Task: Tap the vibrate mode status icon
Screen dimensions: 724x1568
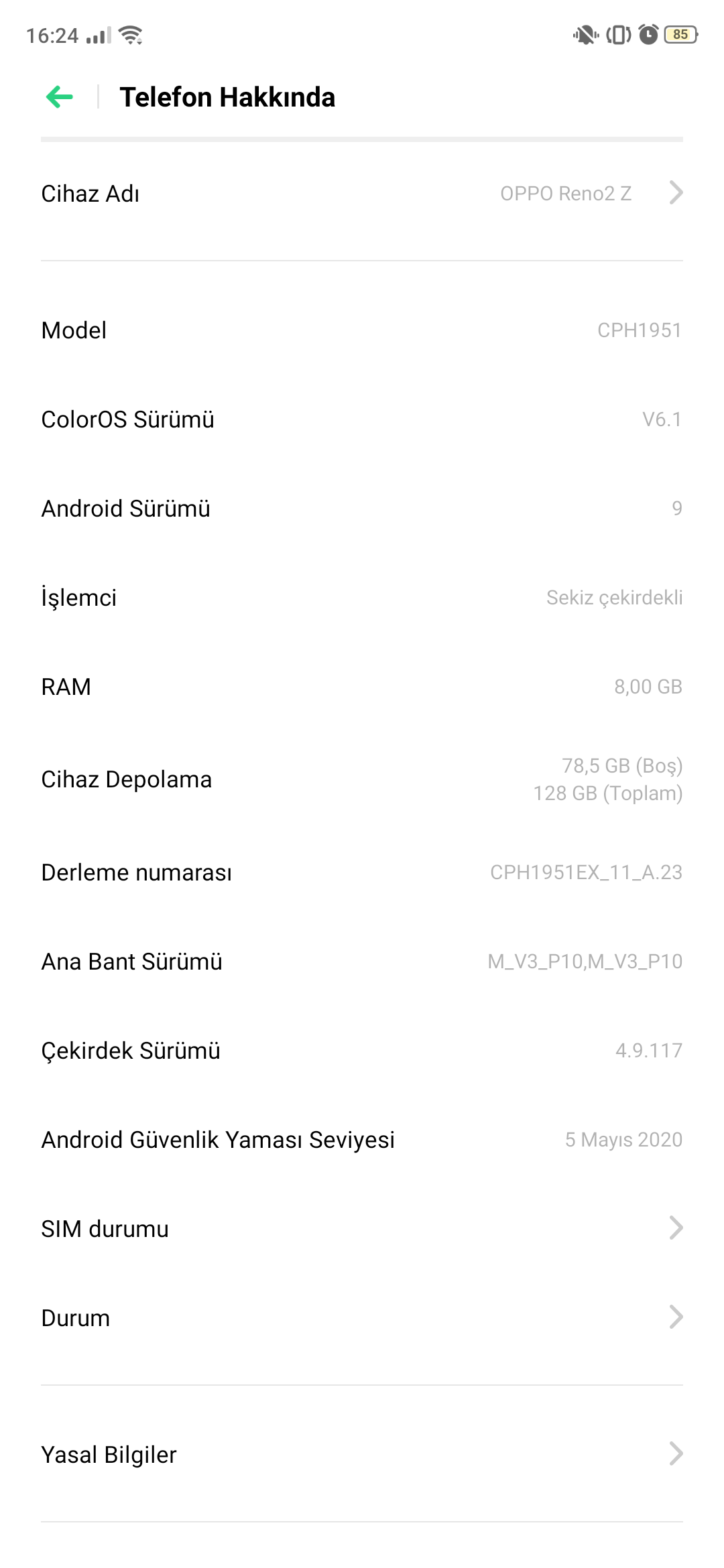Action: [x=618, y=34]
